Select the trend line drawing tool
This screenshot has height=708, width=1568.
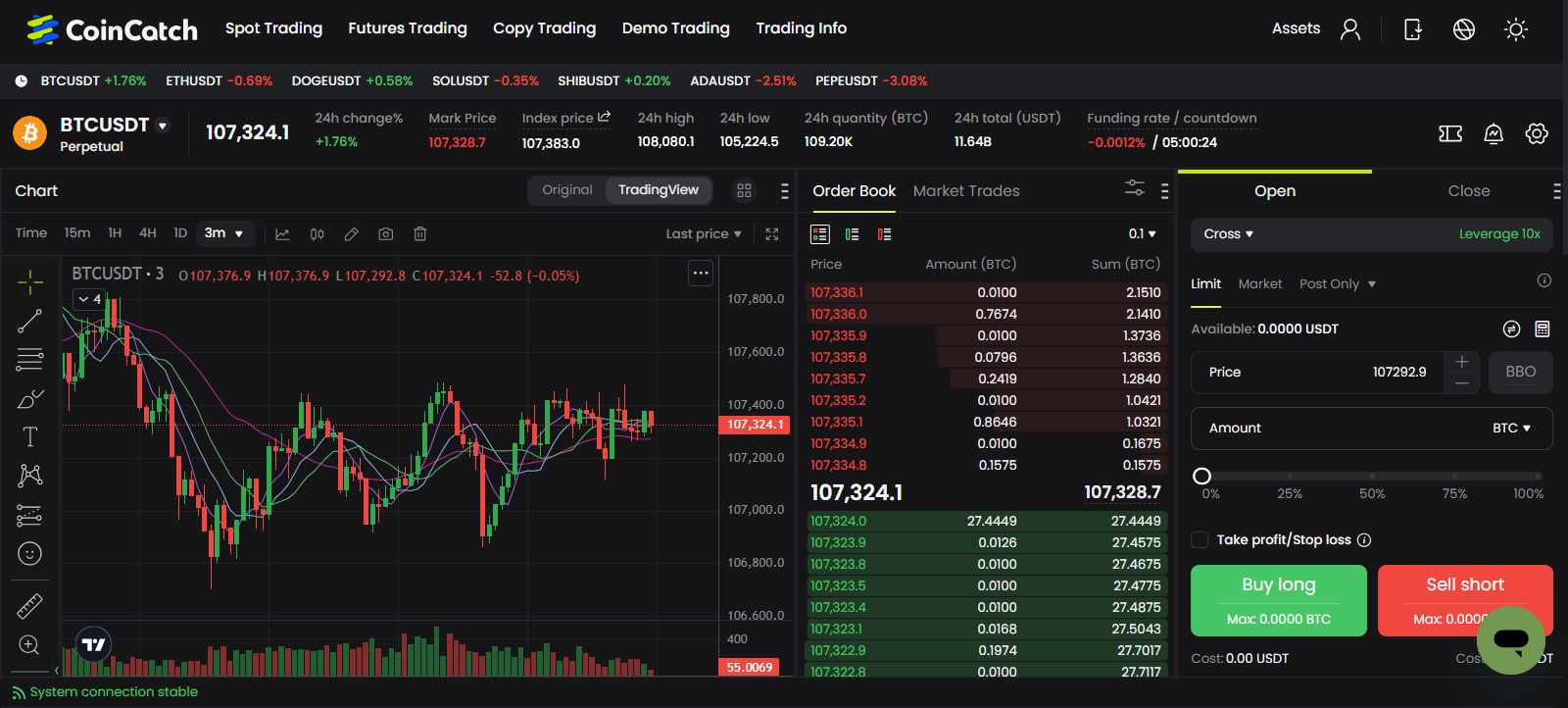(30, 321)
